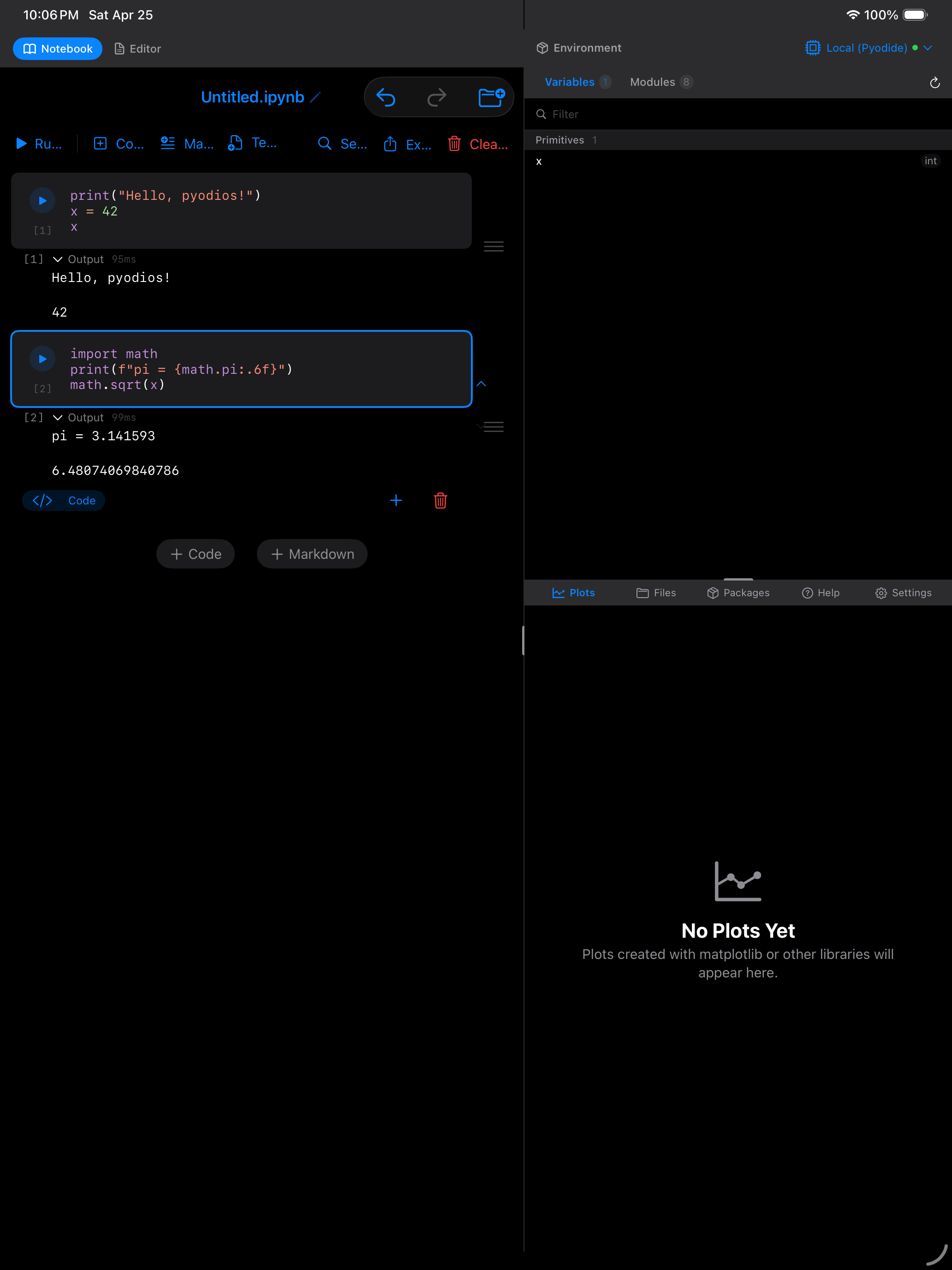Screen dimensions: 952x1270
Task: Insert cell below with plus icon
Action: coord(396,501)
